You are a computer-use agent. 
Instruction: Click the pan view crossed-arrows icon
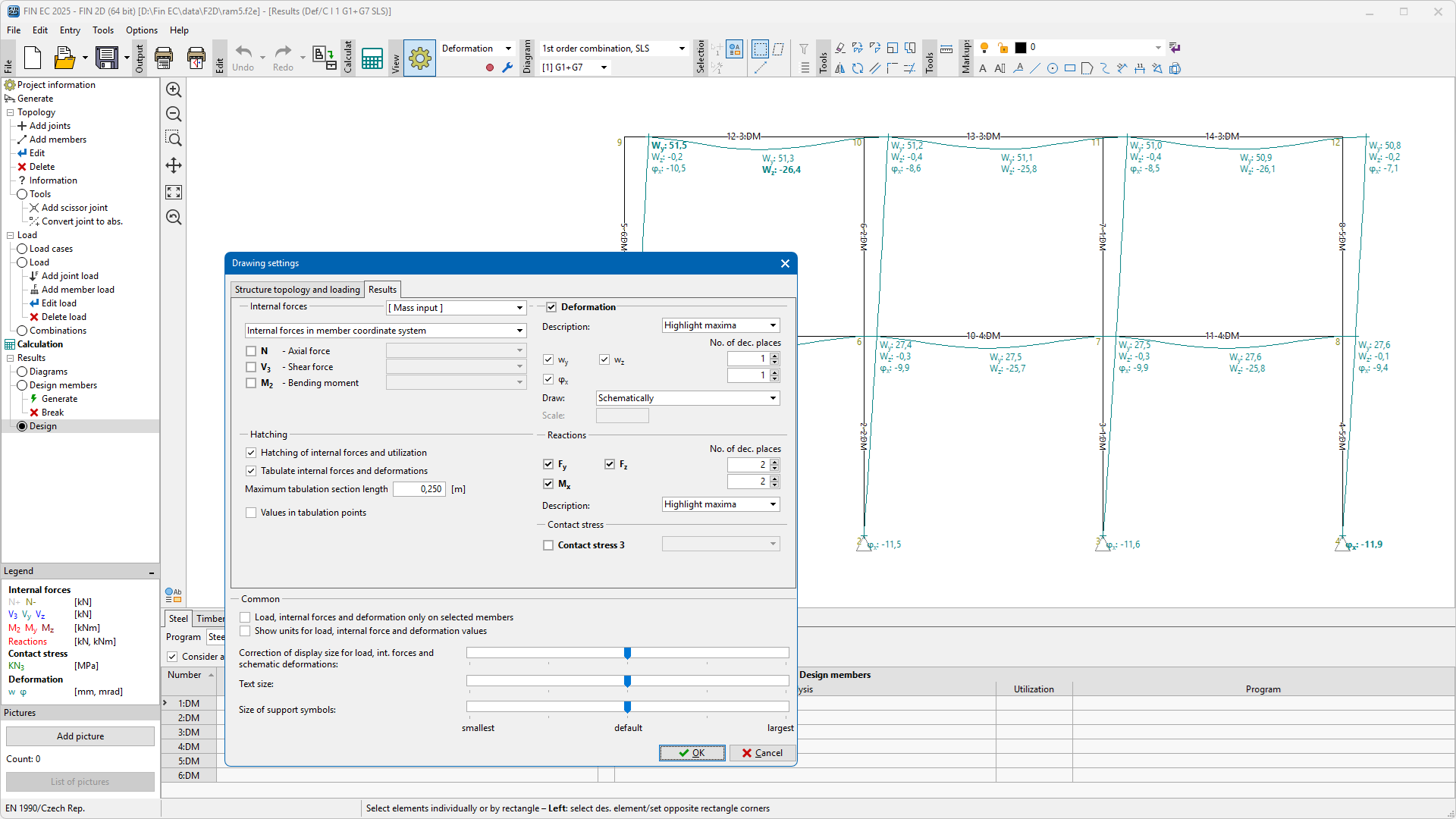pos(174,165)
